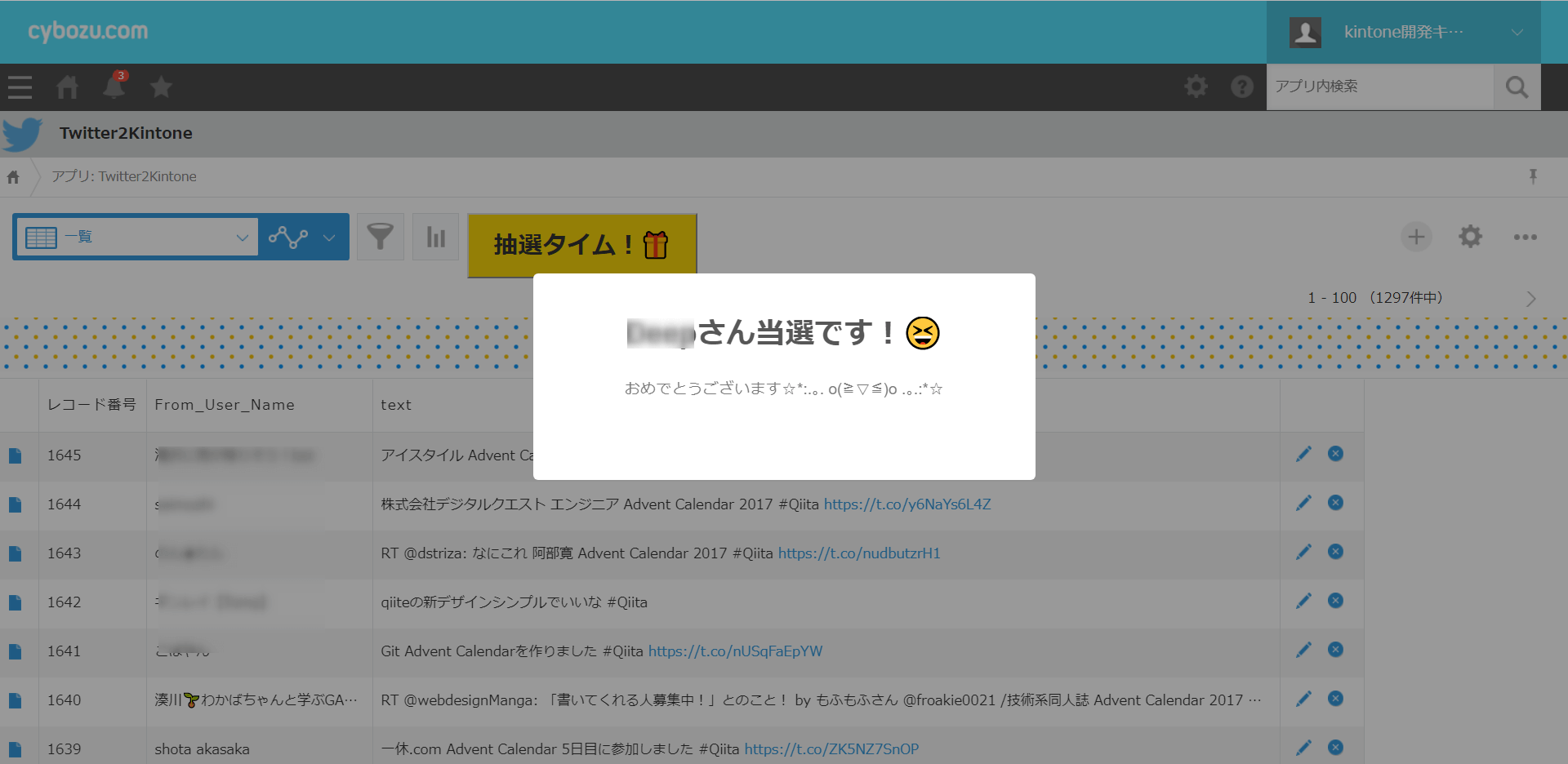Viewport: 1568px width, 764px height.
Task: Open record 1639 detail icon
Action: pos(15,749)
